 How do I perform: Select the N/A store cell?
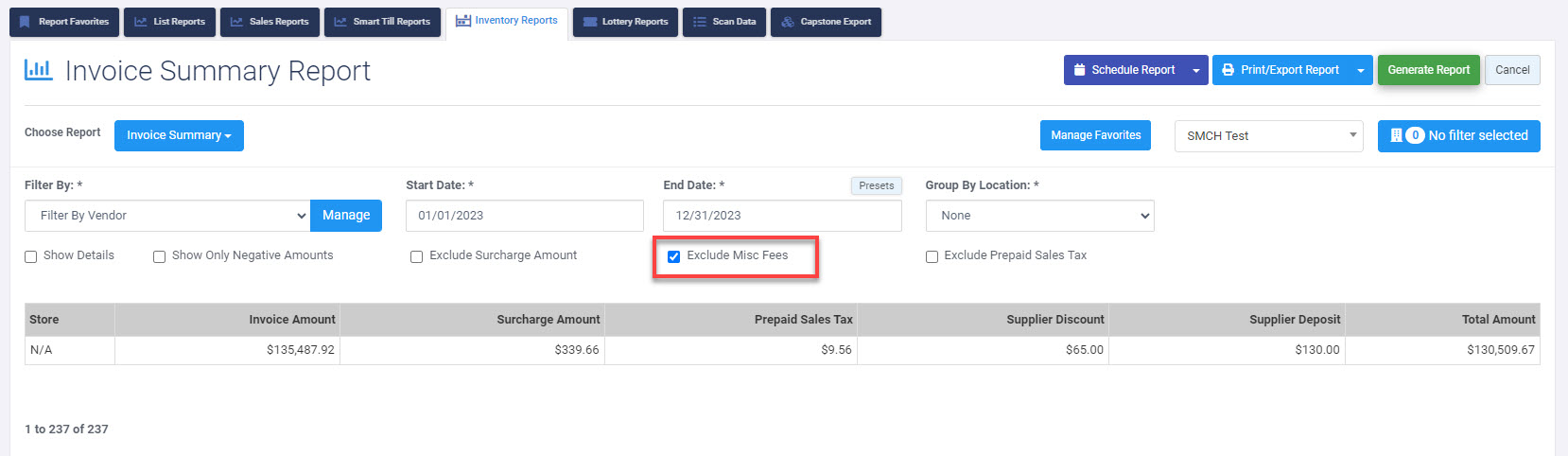tap(70, 350)
